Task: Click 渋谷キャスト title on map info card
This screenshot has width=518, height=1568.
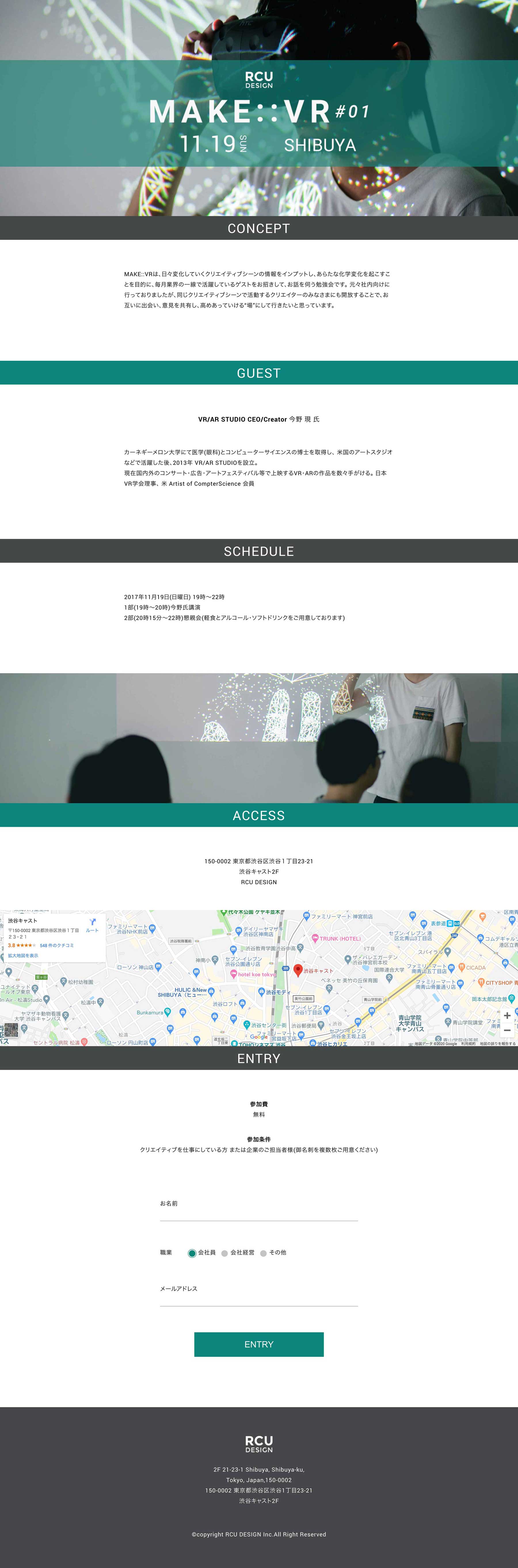Action: [22, 920]
